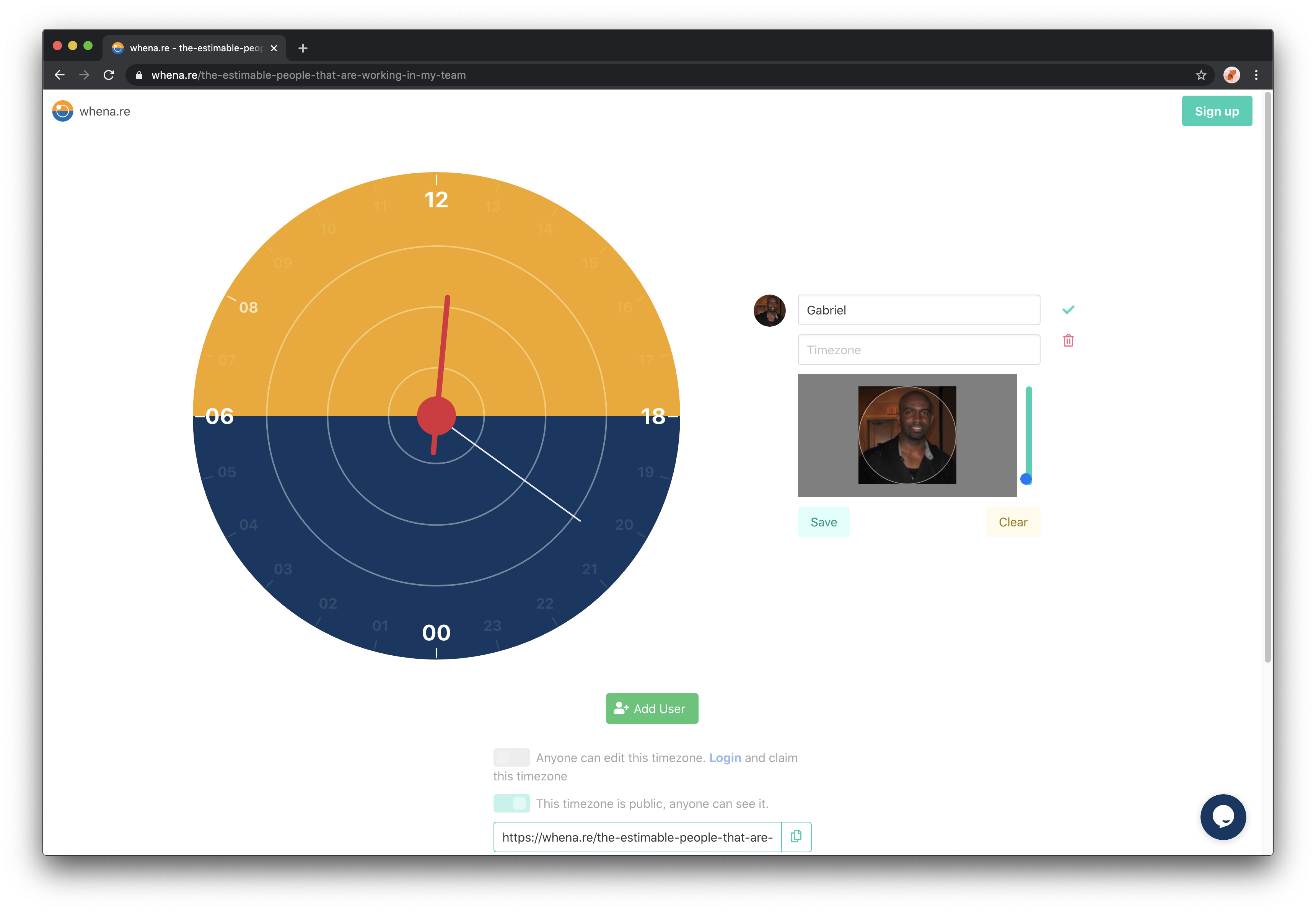
Task: Toggle 'Anyone can edit this timezone' switch
Action: 511,757
